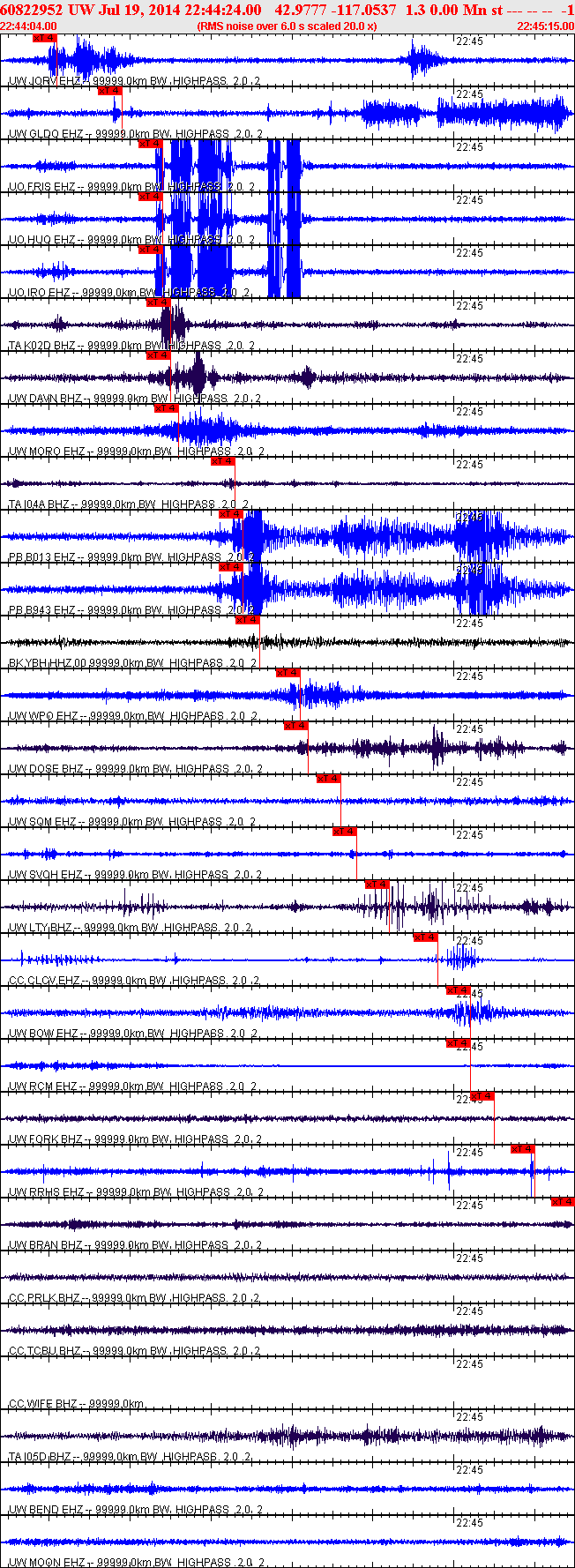Click the UW JORV EHZ station label
The width and height of the screenshot is (575, 1568).
point(134,81)
